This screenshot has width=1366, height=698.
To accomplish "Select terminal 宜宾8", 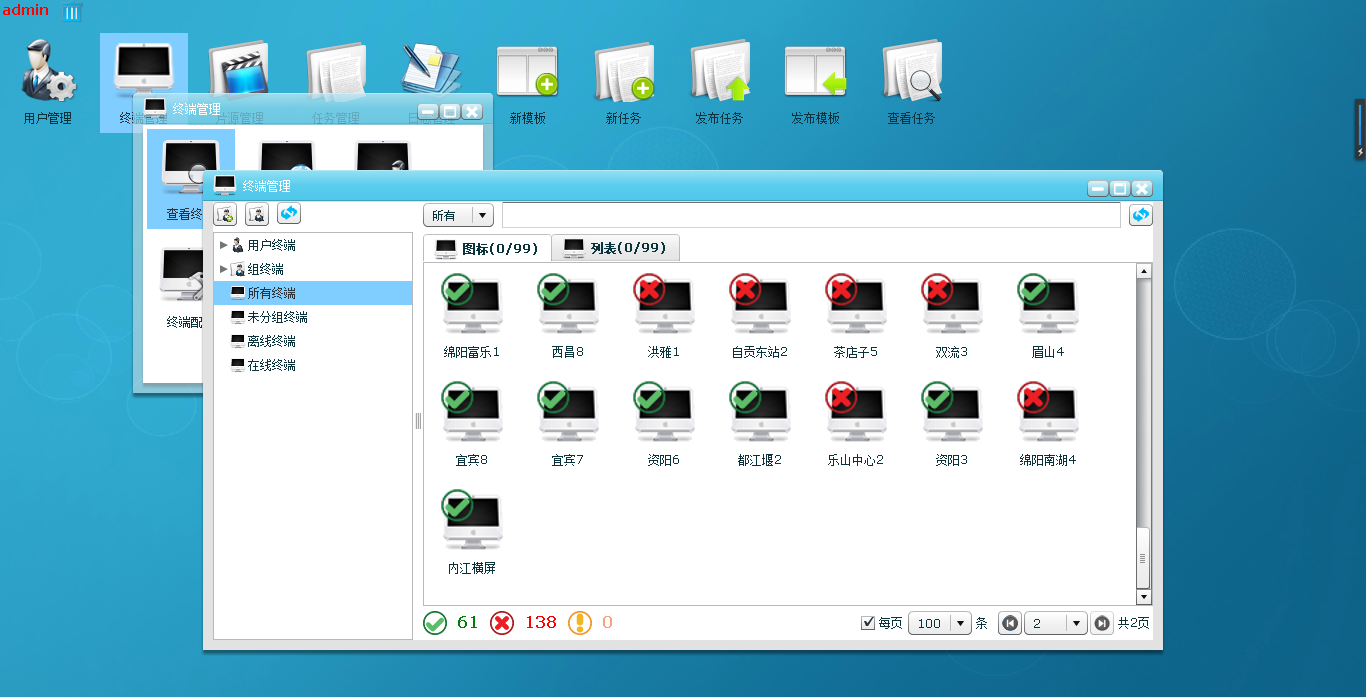I will click(x=472, y=424).
